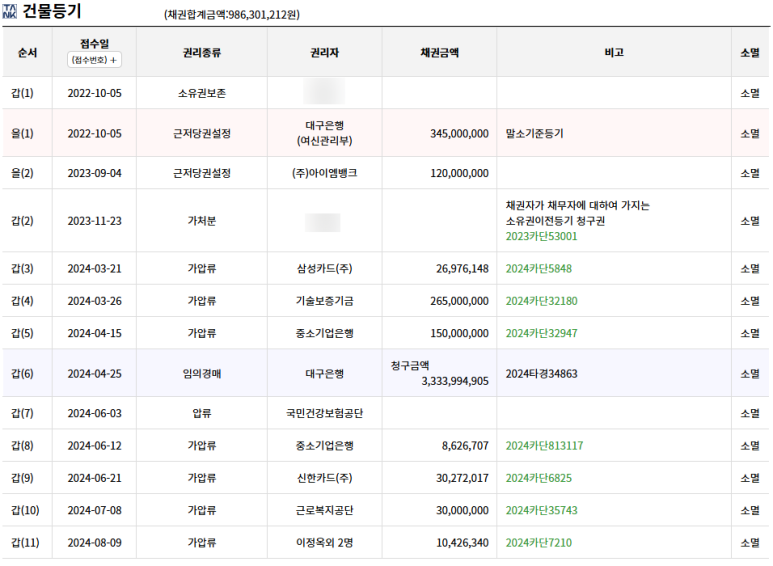Click the 비고 column header
Screen dimensions: 773x566
point(614,52)
